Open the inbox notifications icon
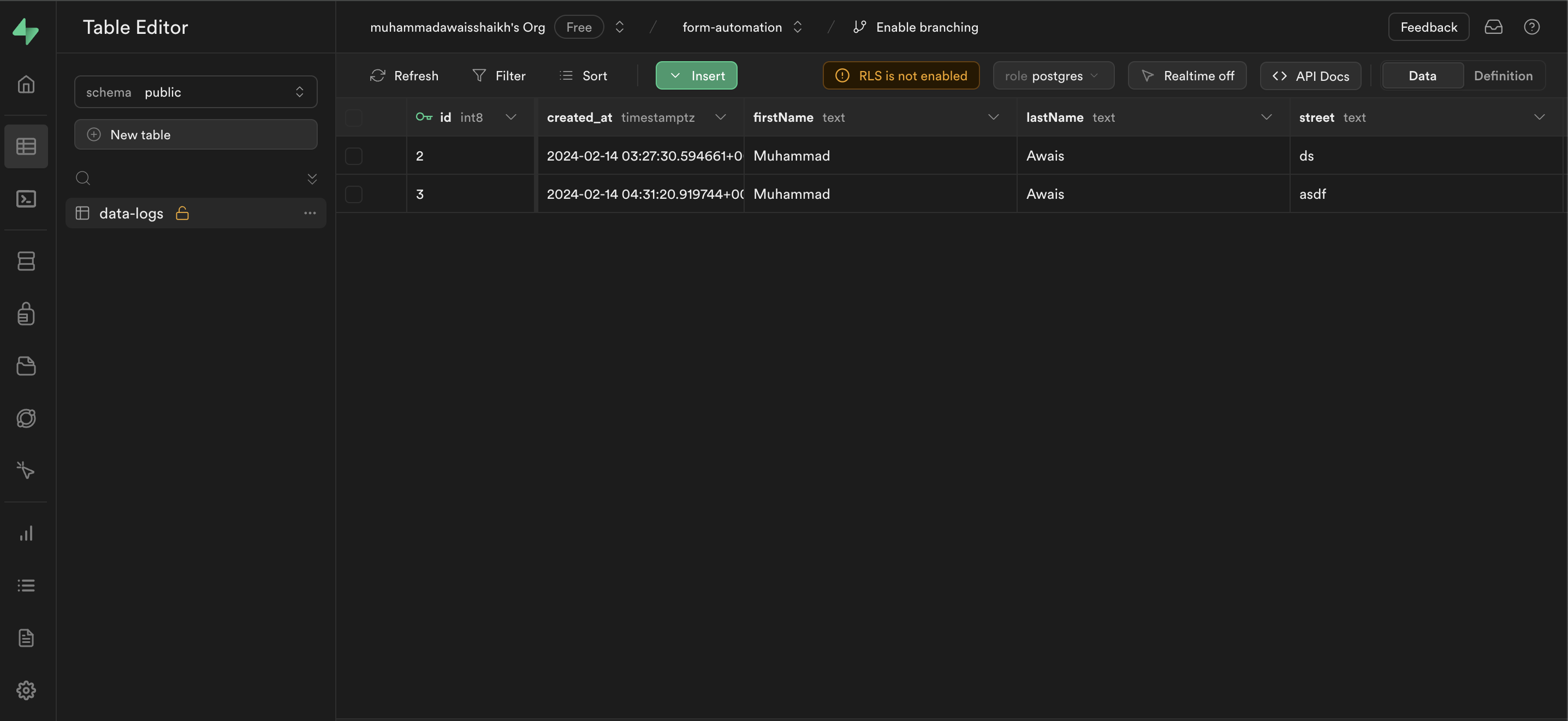This screenshot has width=1568, height=721. click(1493, 27)
